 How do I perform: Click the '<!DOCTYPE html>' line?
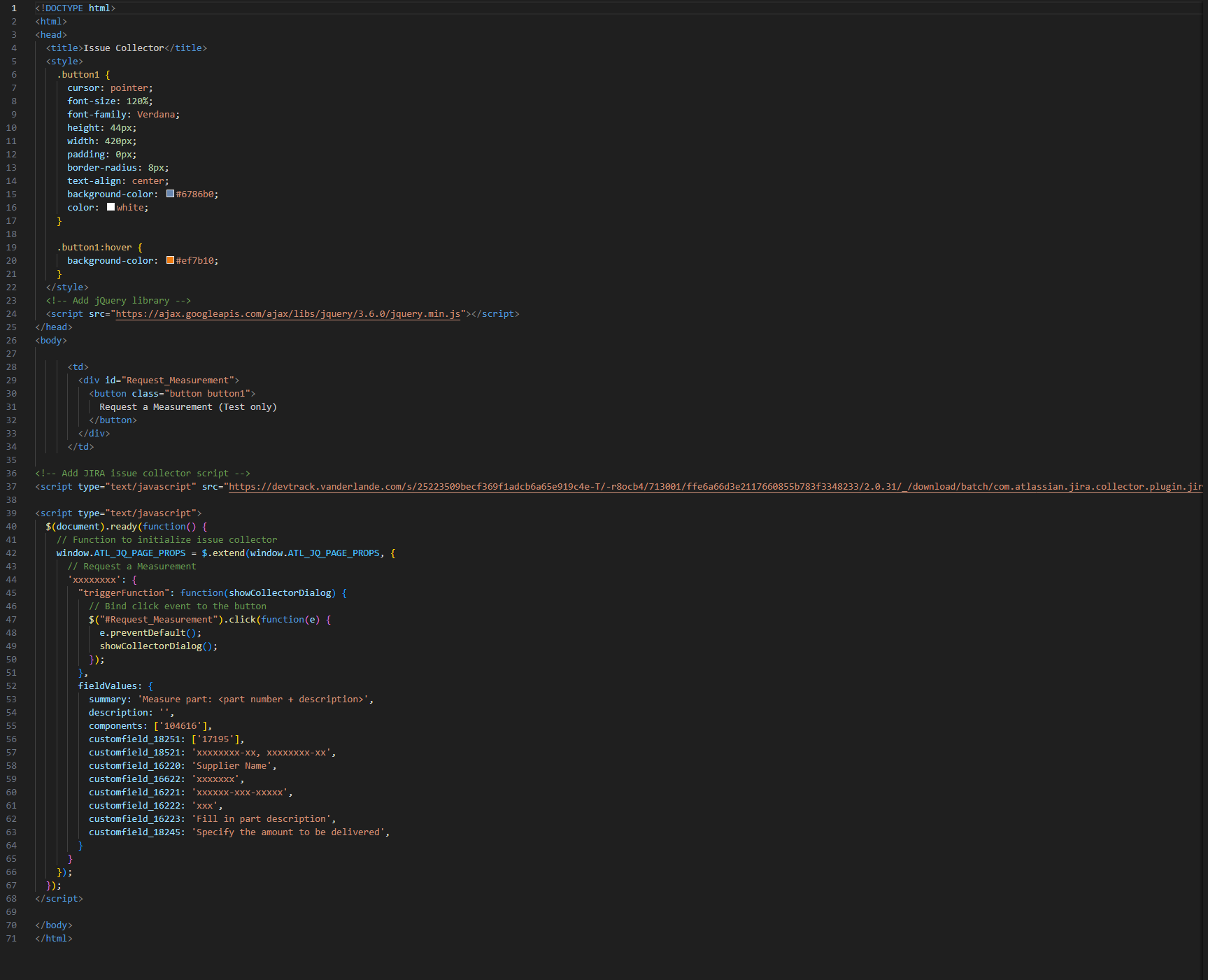(76, 8)
